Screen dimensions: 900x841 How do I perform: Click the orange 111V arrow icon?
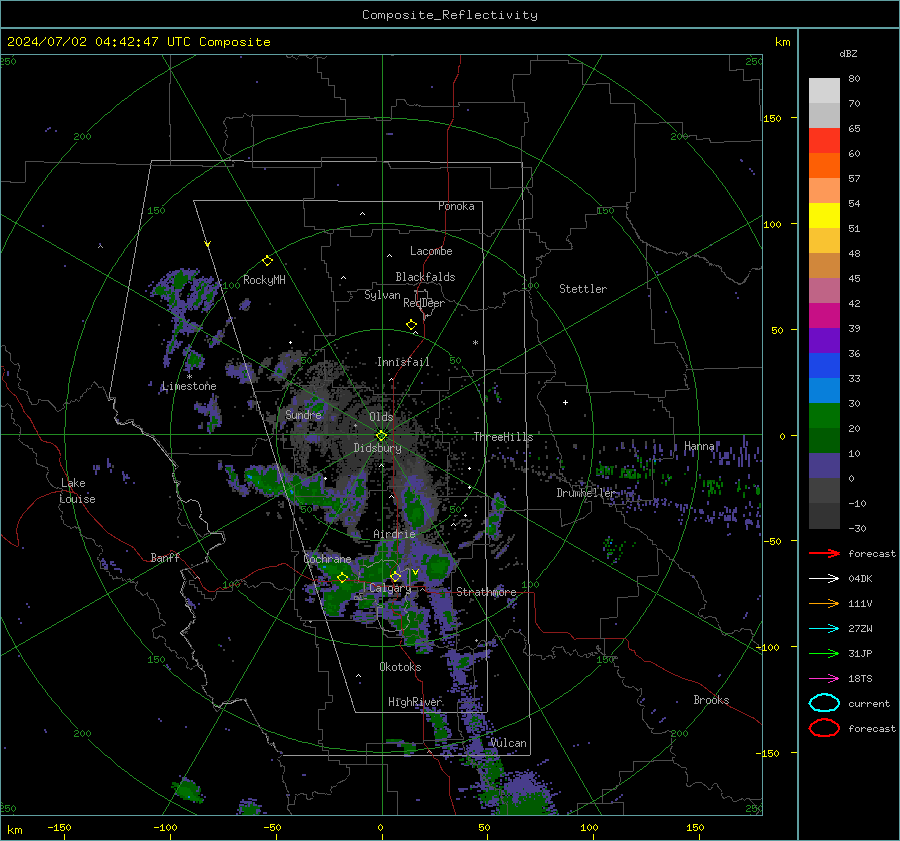click(824, 603)
